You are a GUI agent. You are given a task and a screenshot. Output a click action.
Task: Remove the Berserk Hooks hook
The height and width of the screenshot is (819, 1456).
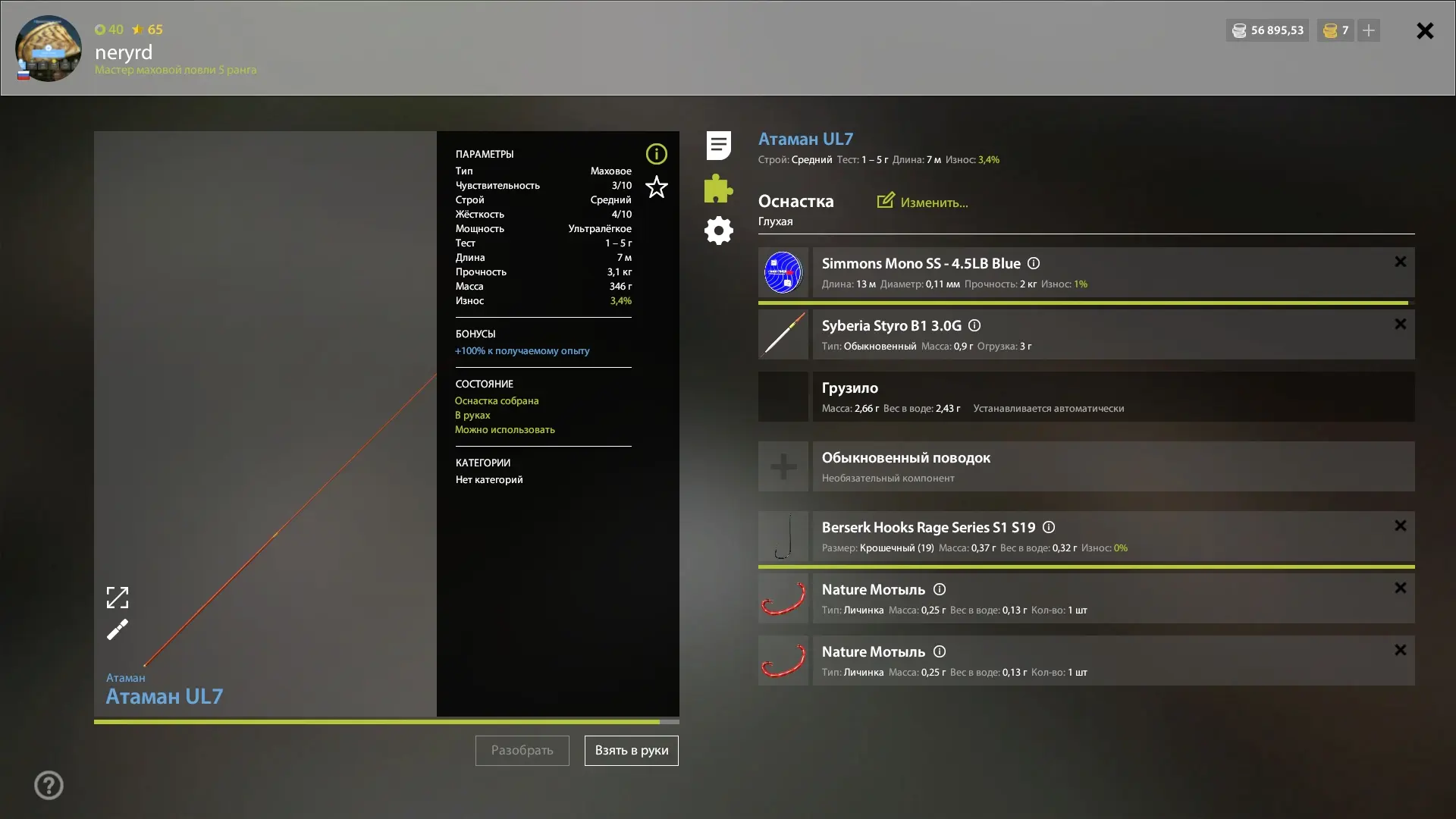pos(1400,526)
